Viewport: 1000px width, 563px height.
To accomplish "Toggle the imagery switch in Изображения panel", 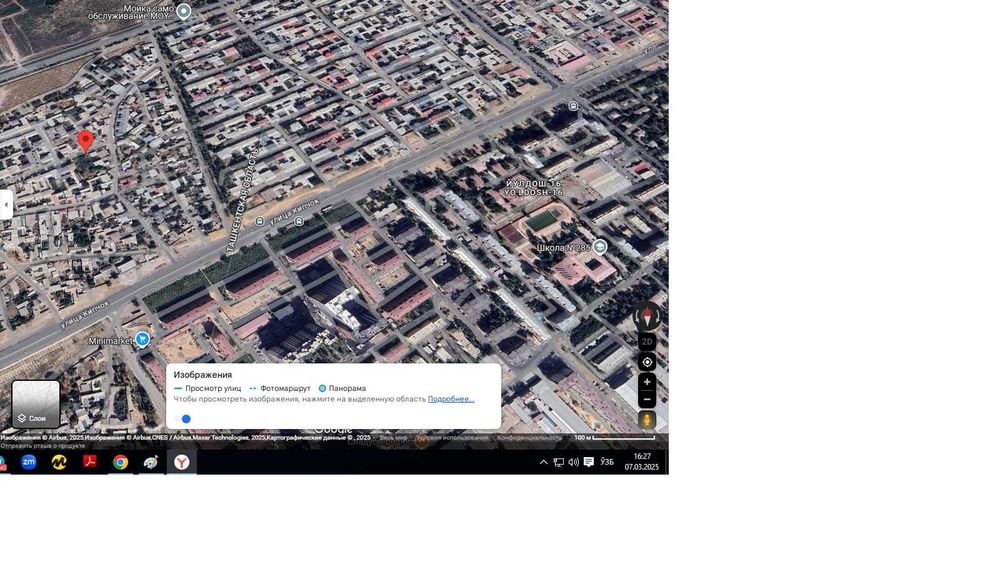I will point(182,419).
